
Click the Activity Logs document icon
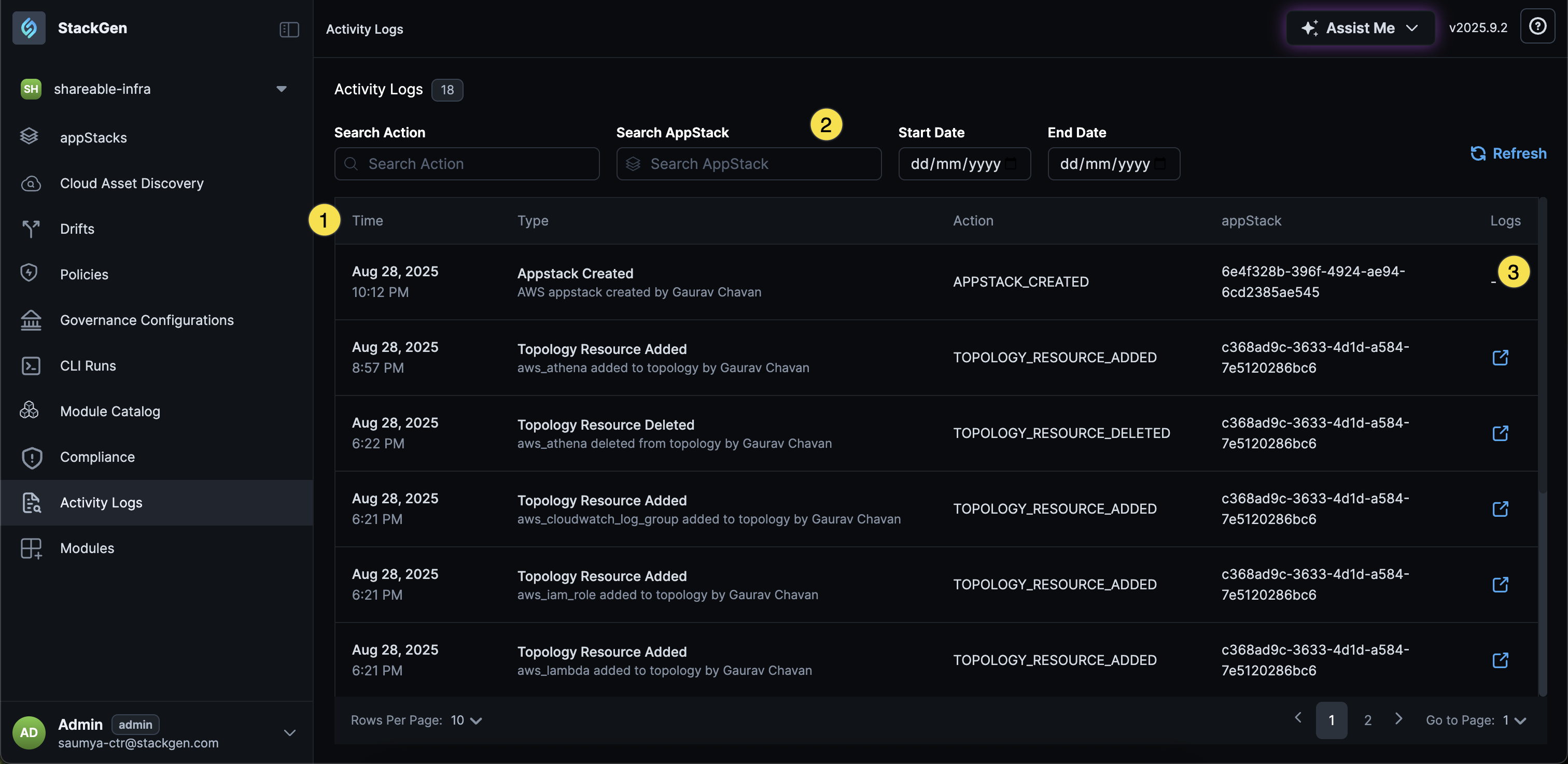31,502
